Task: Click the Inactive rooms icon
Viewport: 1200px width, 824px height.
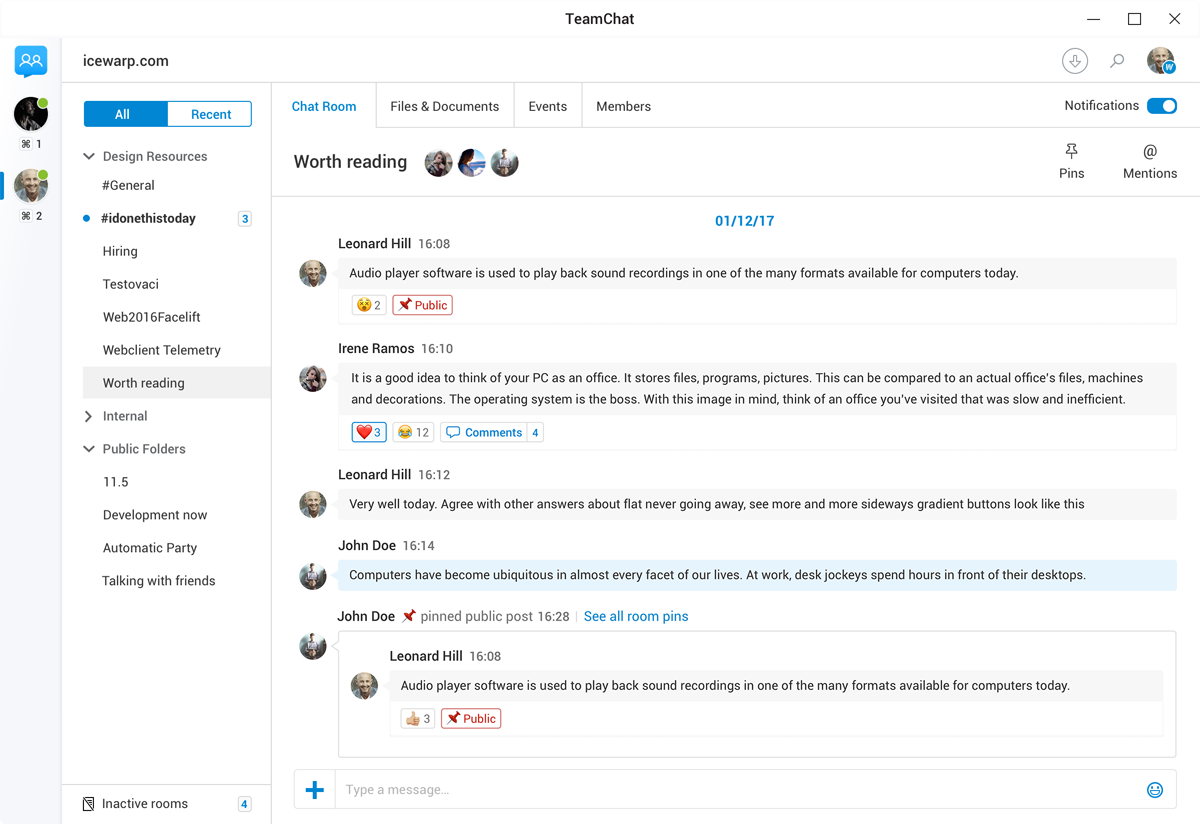Action: click(x=89, y=804)
